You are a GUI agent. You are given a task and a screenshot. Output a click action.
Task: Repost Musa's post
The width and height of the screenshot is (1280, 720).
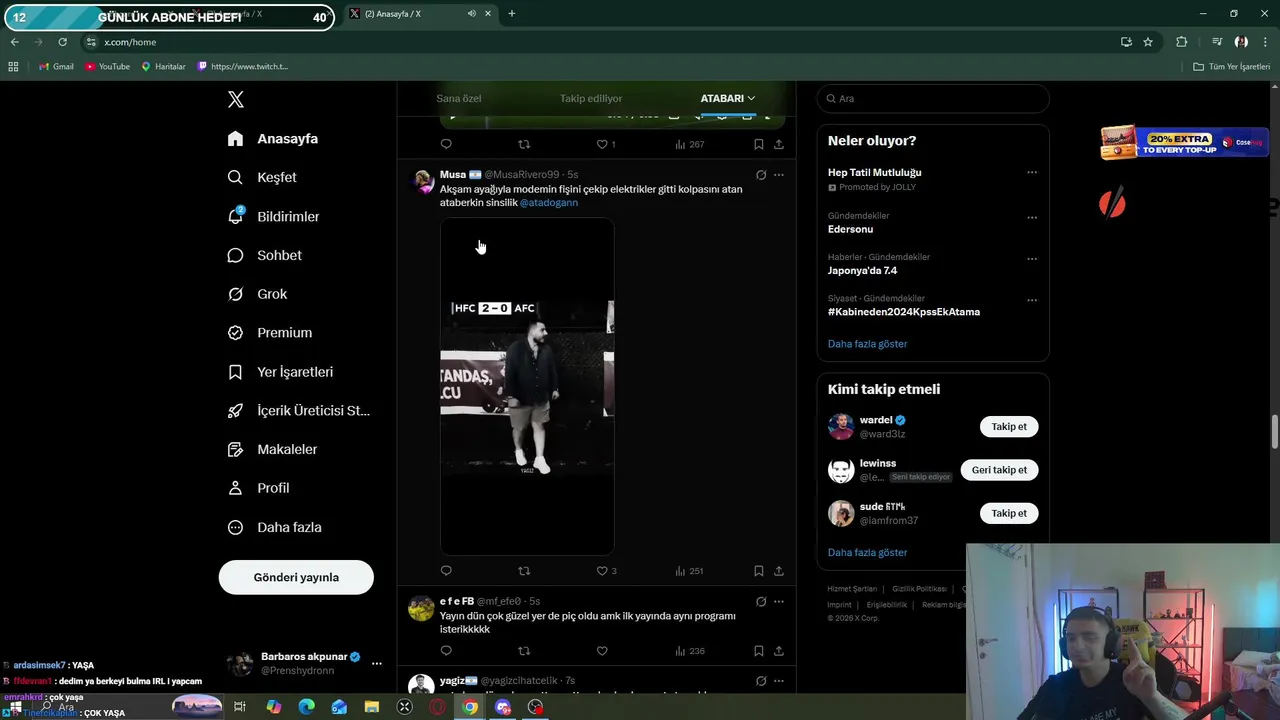coord(524,571)
